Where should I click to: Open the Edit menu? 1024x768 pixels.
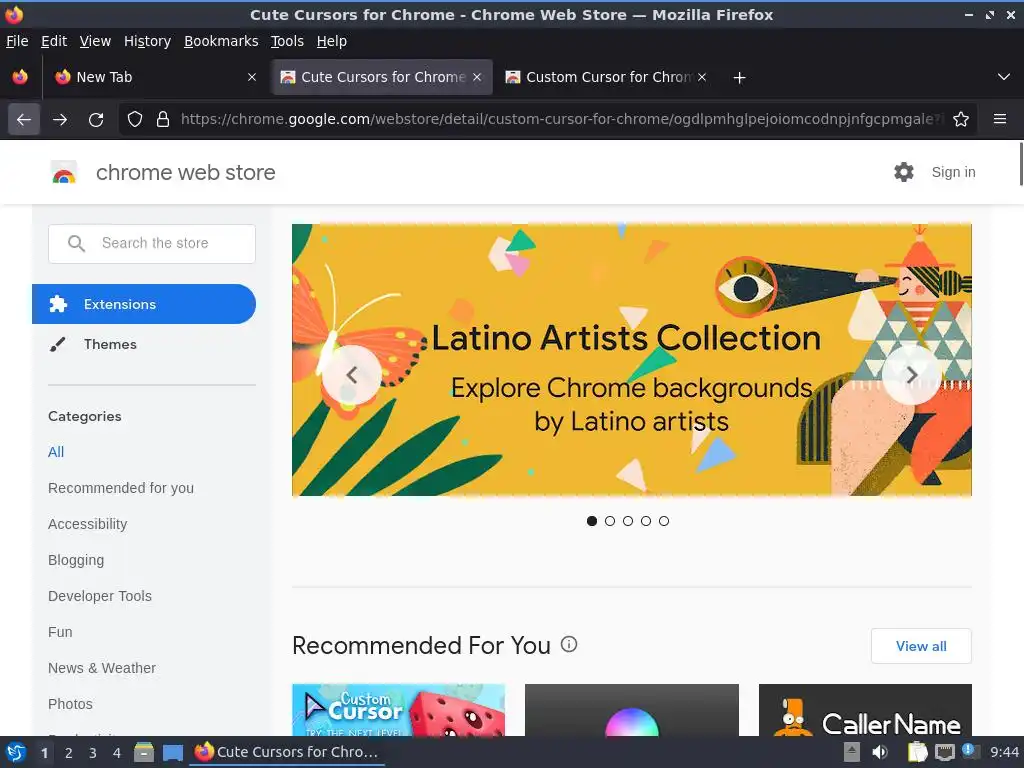point(54,41)
